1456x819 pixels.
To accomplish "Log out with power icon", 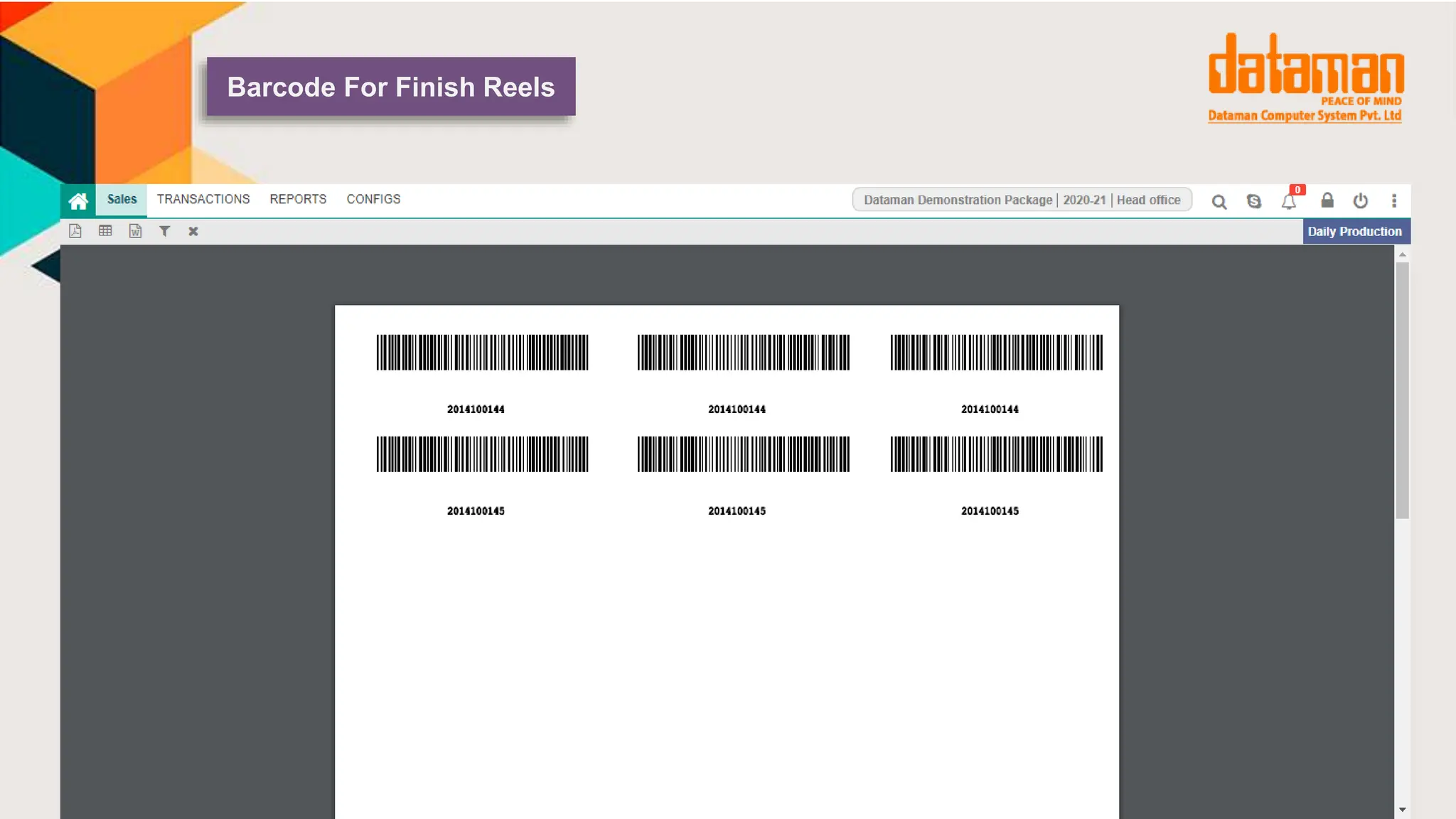I will (1360, 201).
